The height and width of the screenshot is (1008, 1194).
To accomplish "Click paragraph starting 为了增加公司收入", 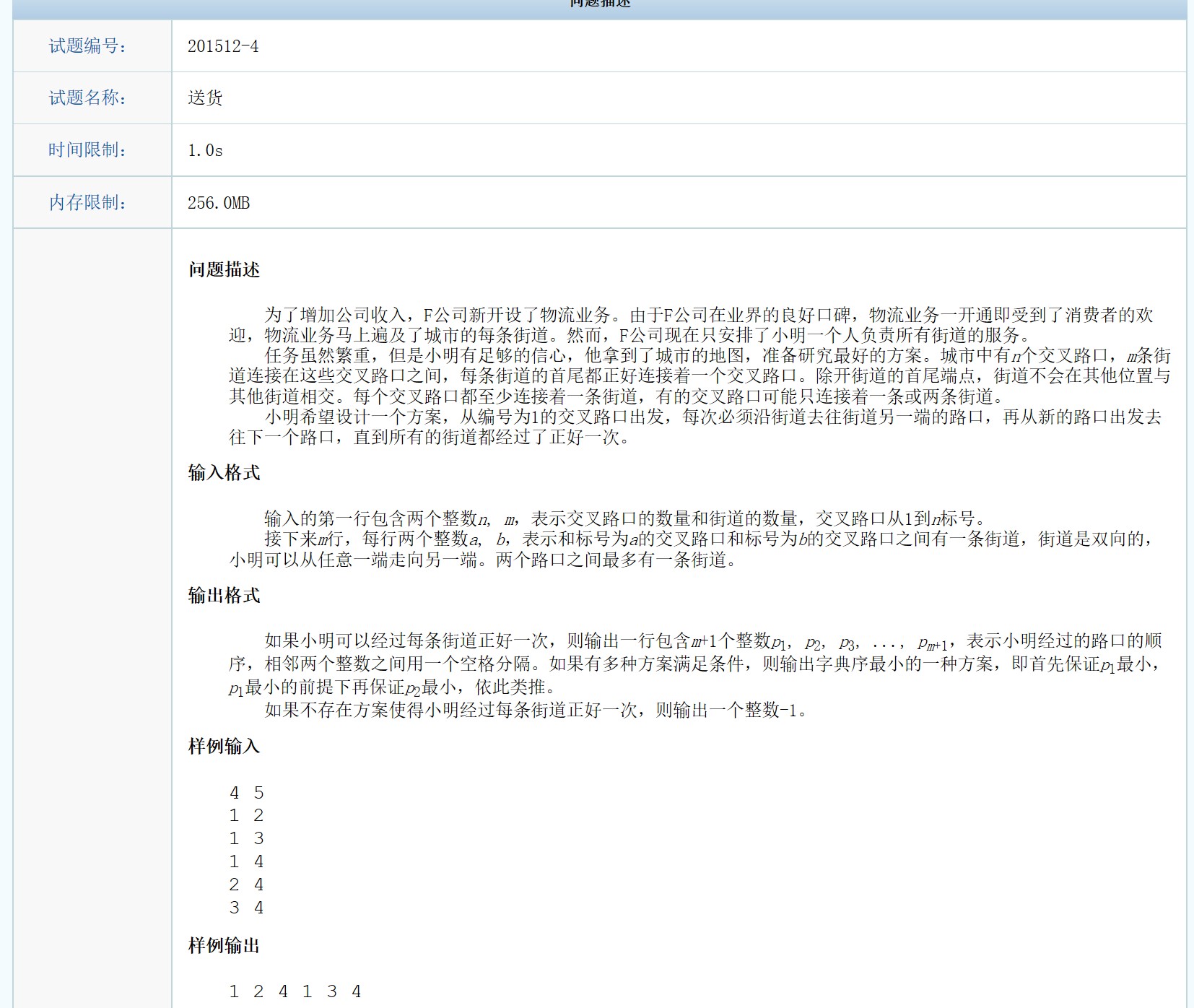I will point(692,325).
